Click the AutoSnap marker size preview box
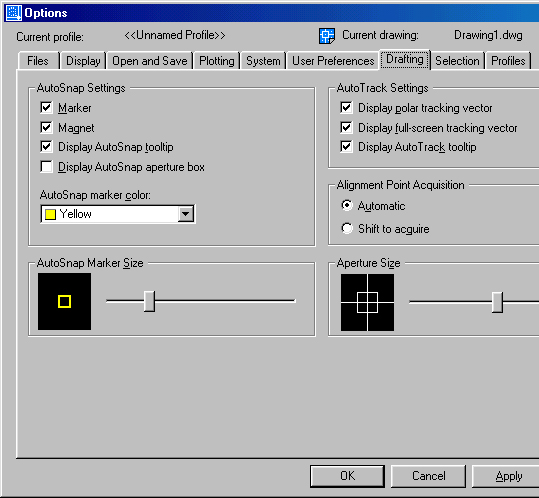Viewport: 539px width, 498px height. tap(65, 301)
